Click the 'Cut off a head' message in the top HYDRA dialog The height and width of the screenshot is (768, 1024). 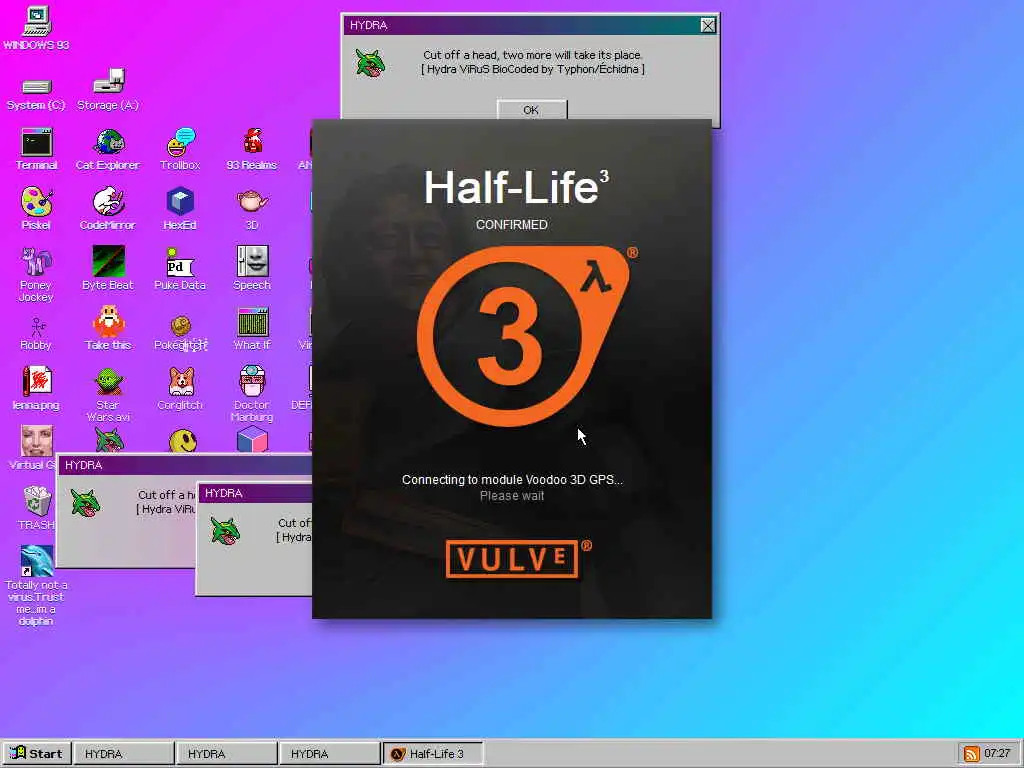tap(532, 56)
